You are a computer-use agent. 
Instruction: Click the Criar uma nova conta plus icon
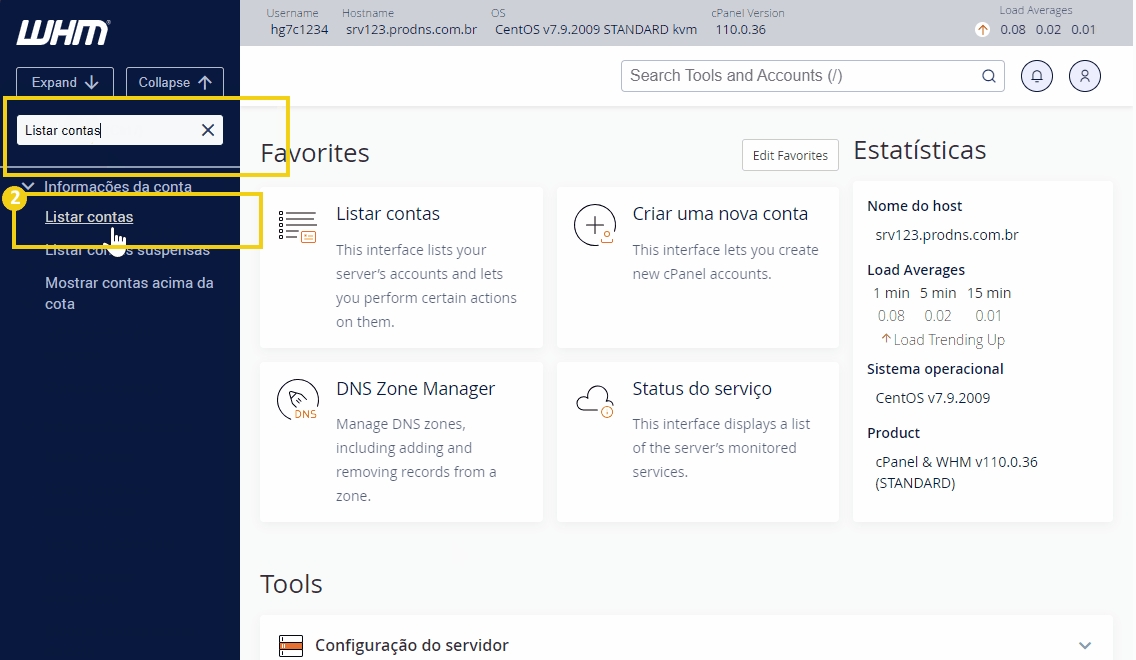point(595,225)
